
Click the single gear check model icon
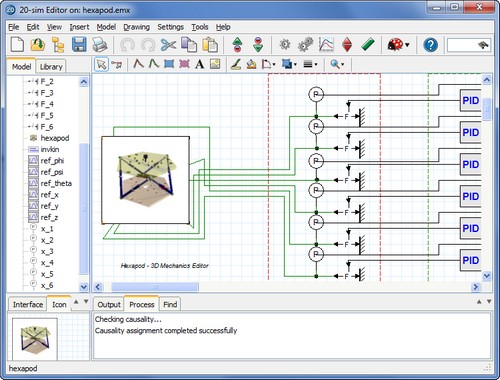[x=285, y=44]
